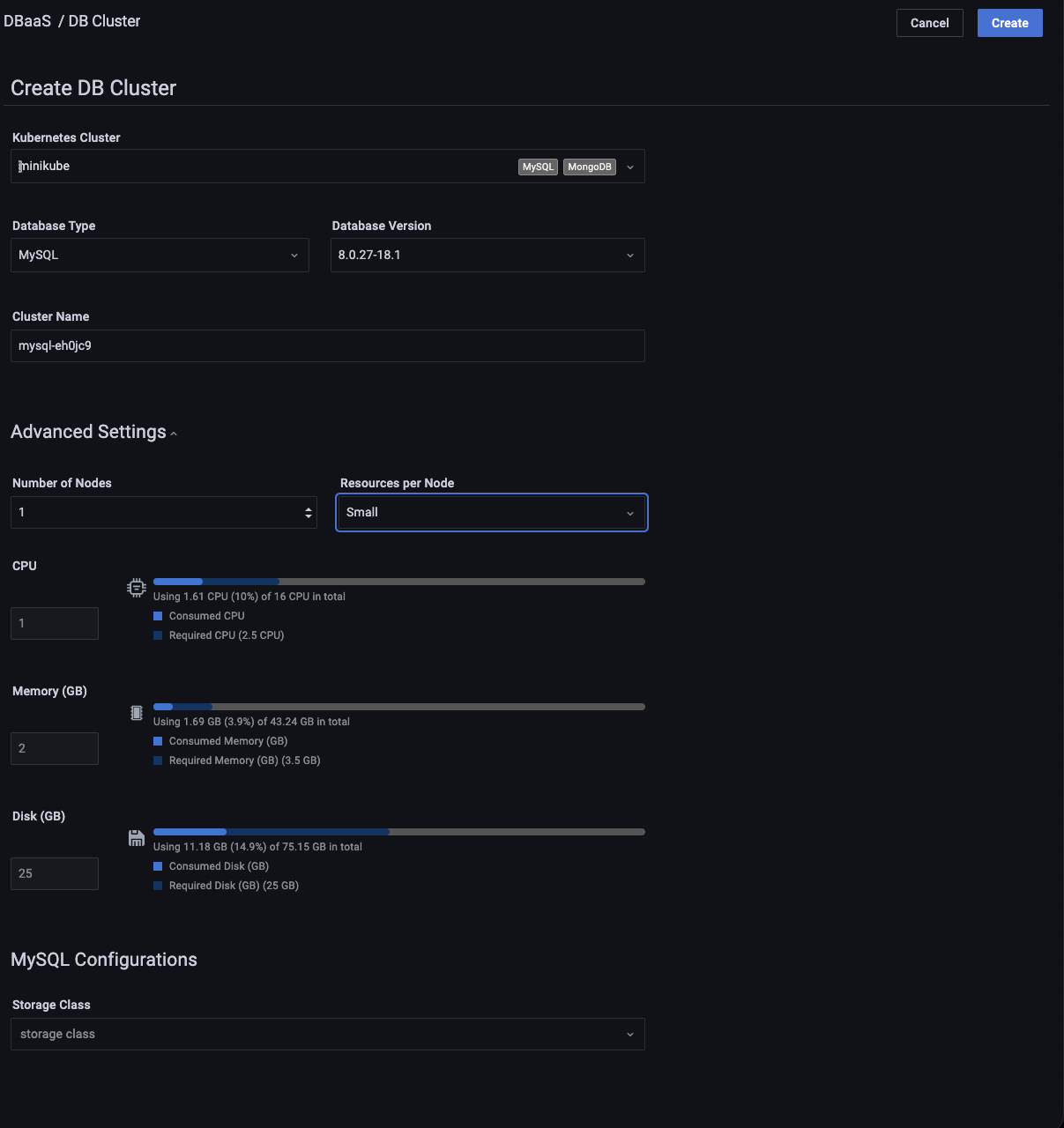The width and height of the screenshot is (1064, 1128).
Task: Click the Resources per Node label
Action: 398,483
